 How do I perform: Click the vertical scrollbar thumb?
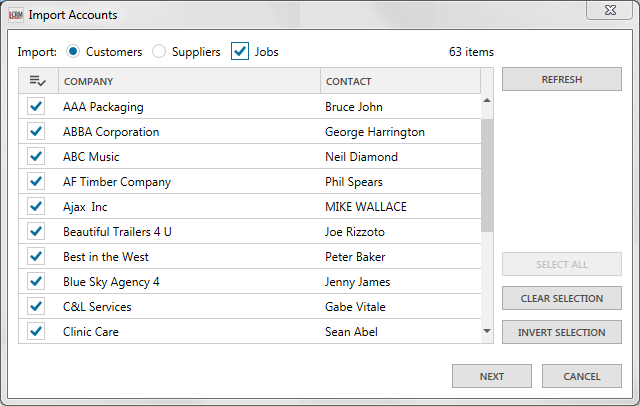(487, 175)
